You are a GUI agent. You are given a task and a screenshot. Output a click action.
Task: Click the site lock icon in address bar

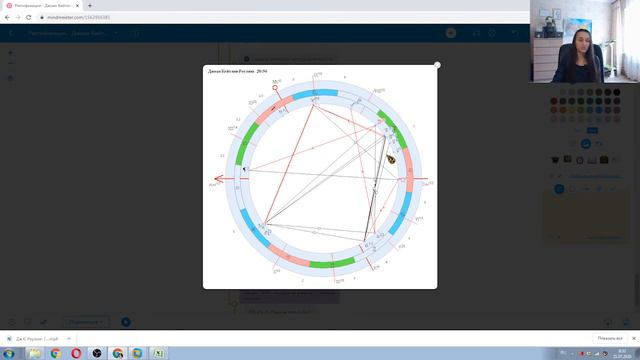(x=42, y=18)
